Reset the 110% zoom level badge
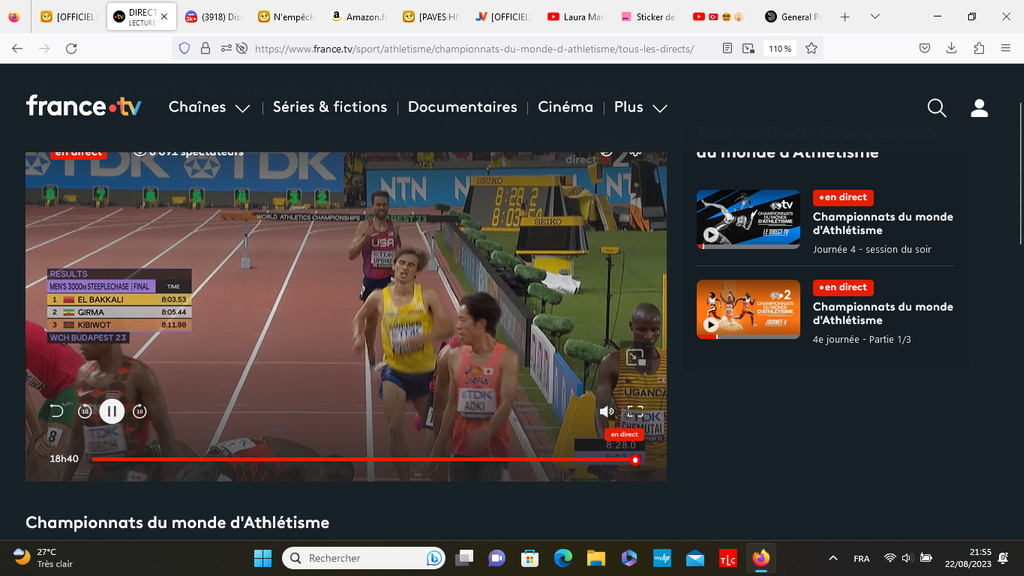The width and height of the screenshot is (1024, 576). pyautogui.click(x=780, y=48)
